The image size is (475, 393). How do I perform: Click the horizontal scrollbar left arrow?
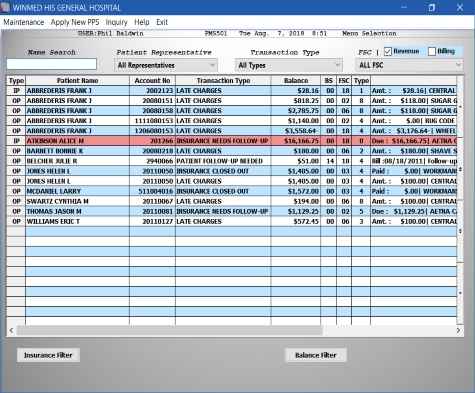pos(11,330)
